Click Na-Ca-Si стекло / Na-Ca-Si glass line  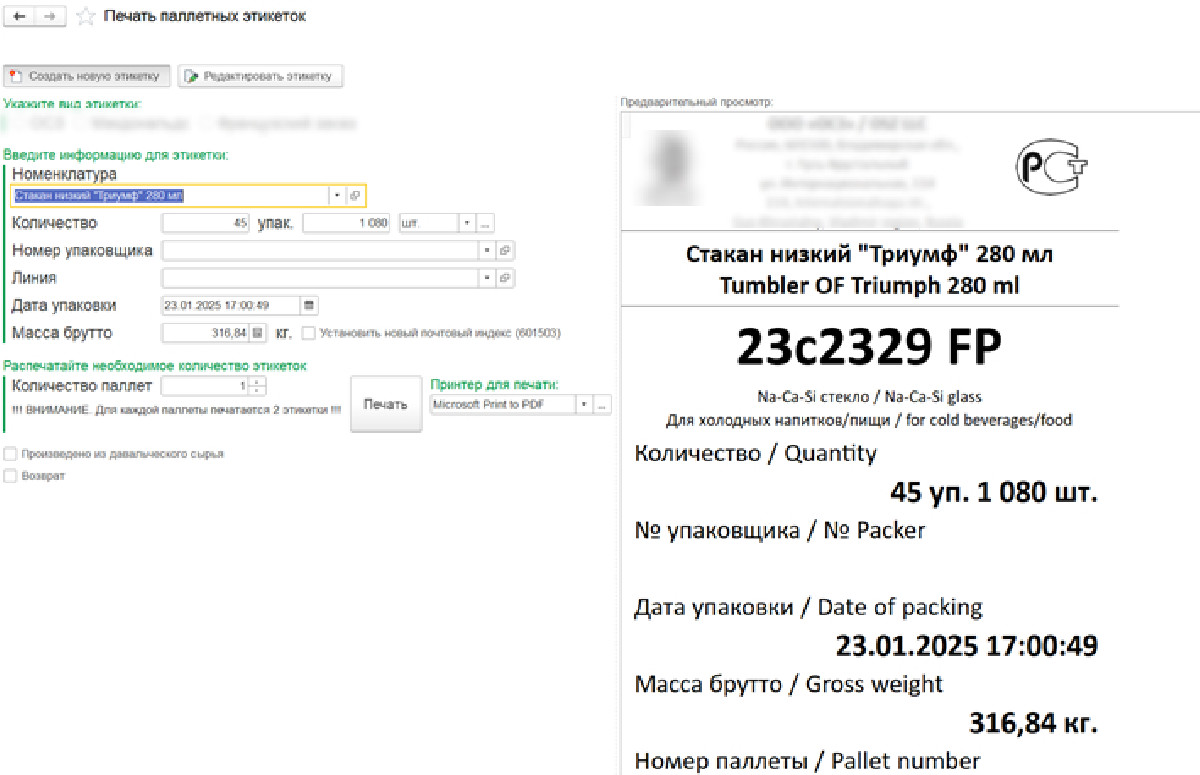point(869,397)
